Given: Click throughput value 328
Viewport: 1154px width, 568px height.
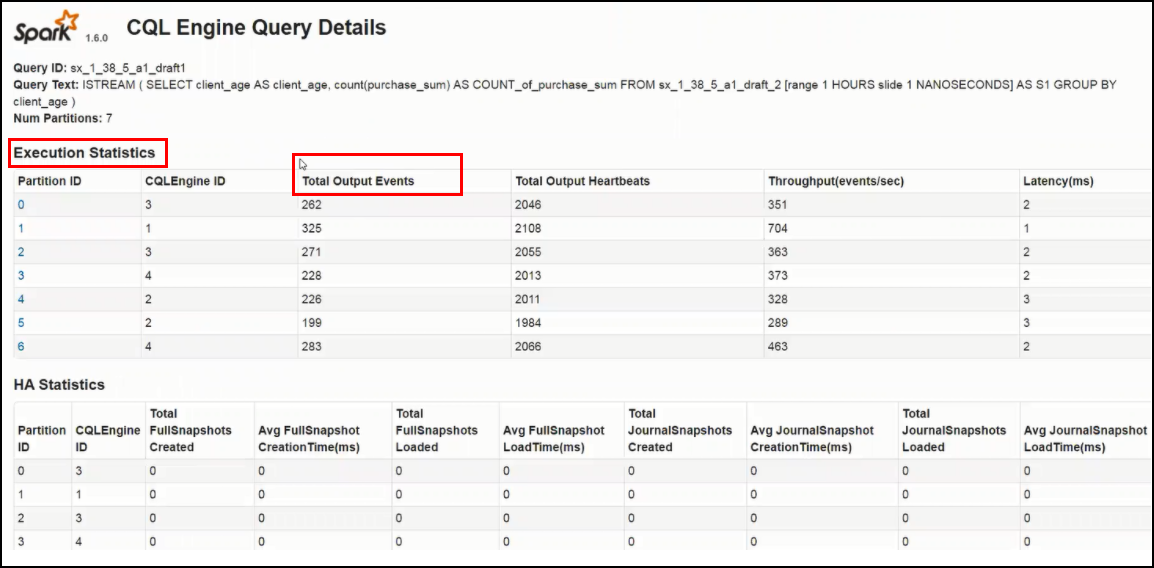Looking at the screenshot, I should [778, 299].
